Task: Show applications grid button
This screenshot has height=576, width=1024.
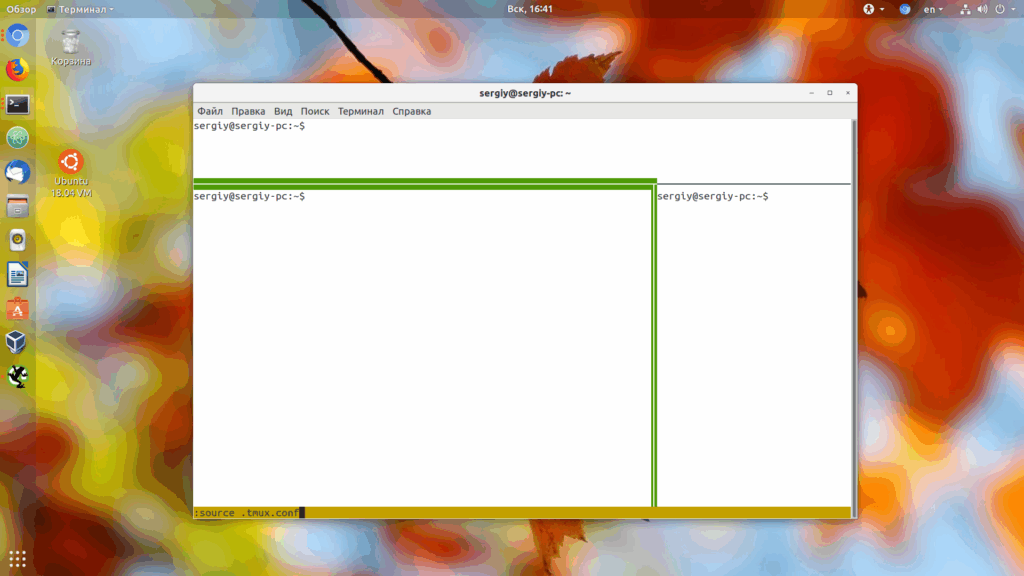Action: tap(18, 558)
